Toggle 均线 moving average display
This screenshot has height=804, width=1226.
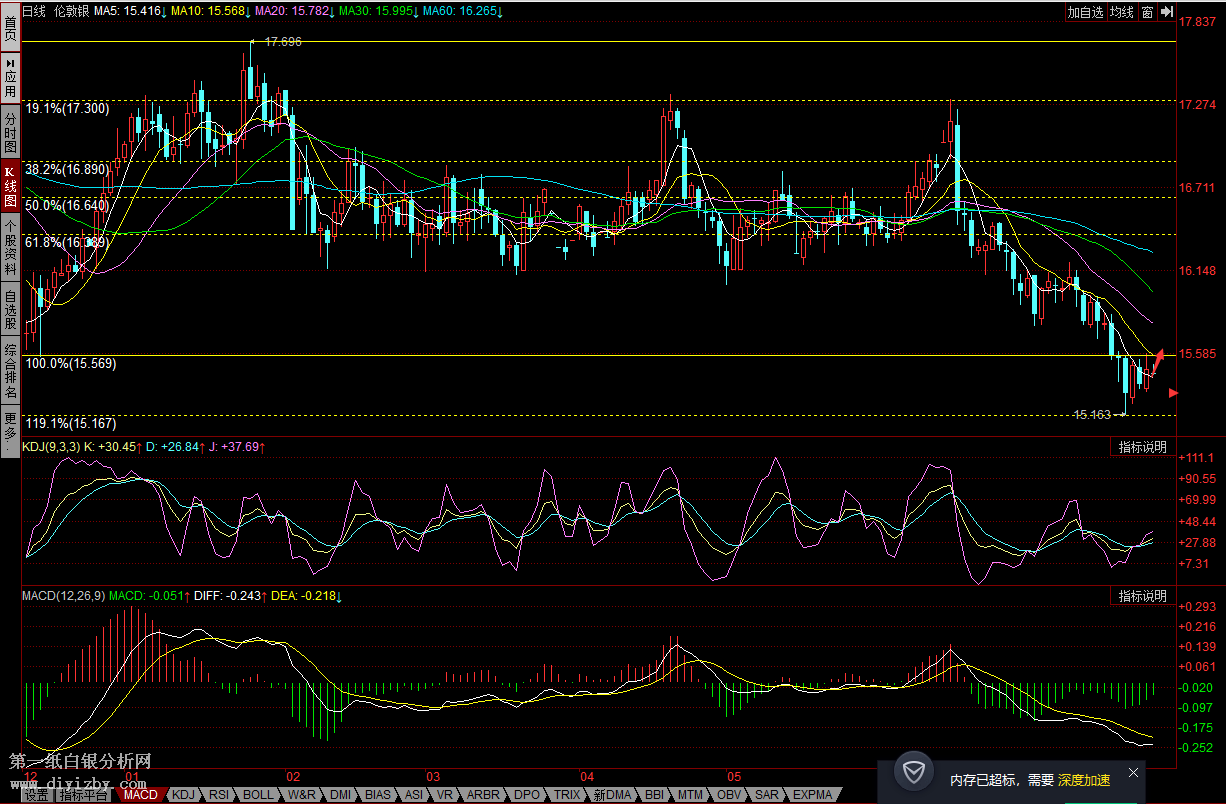click(x=1121, y=12)
